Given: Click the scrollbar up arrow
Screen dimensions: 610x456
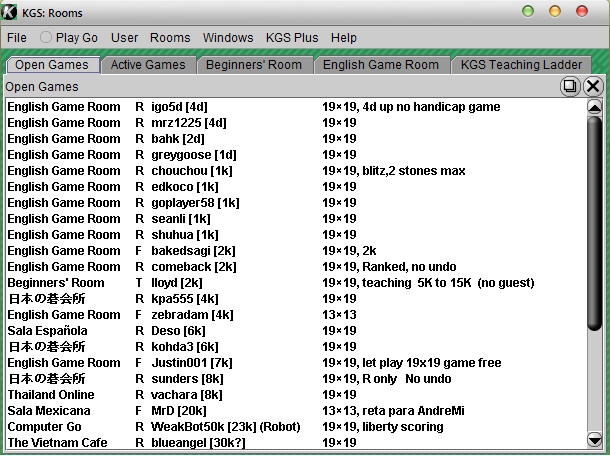Looking at the screenshot, I should point(595,107).
